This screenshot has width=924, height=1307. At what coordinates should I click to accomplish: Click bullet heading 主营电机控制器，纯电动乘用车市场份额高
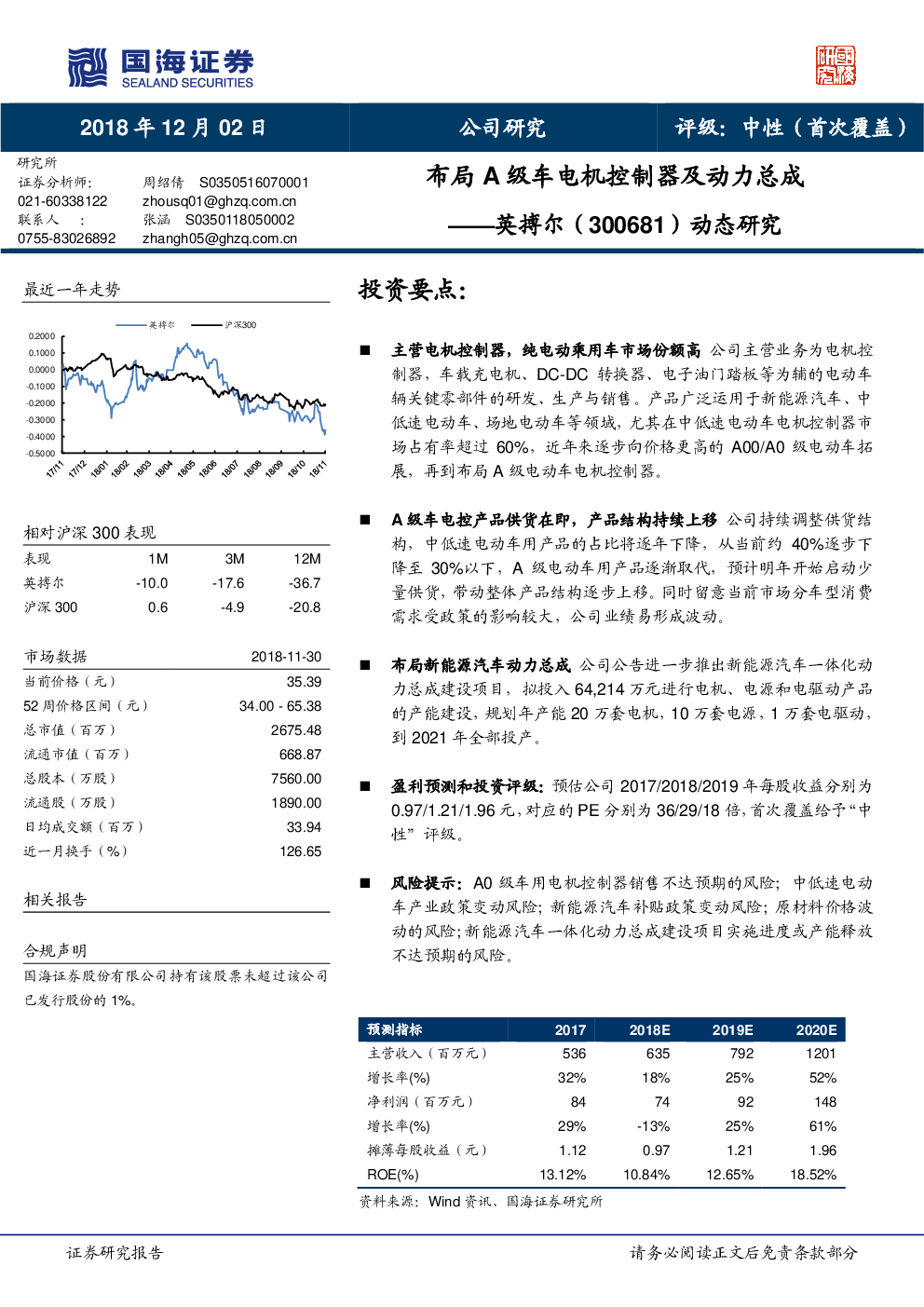(x=546, y=350)
